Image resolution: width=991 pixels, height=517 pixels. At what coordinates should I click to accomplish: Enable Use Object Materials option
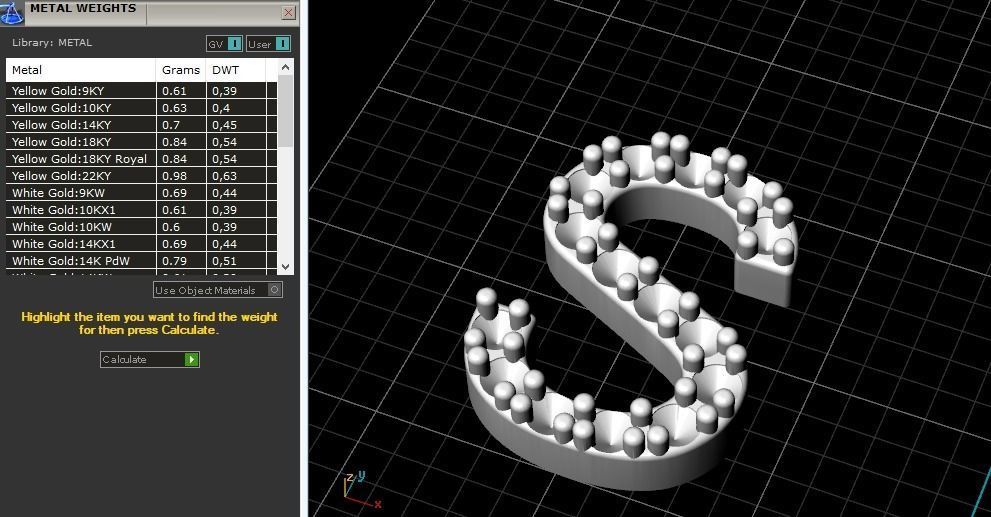pos(218,290)
